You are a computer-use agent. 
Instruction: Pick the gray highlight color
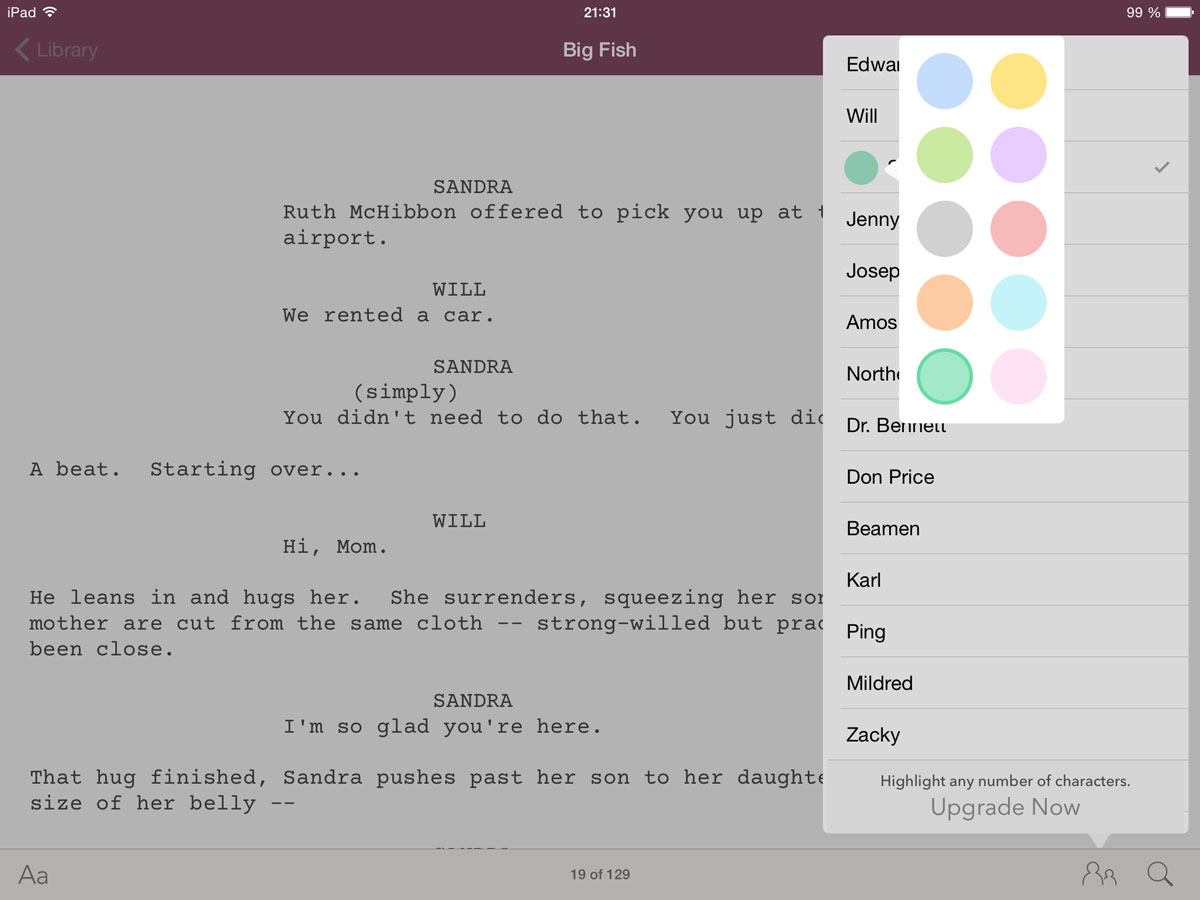(945, 229)
